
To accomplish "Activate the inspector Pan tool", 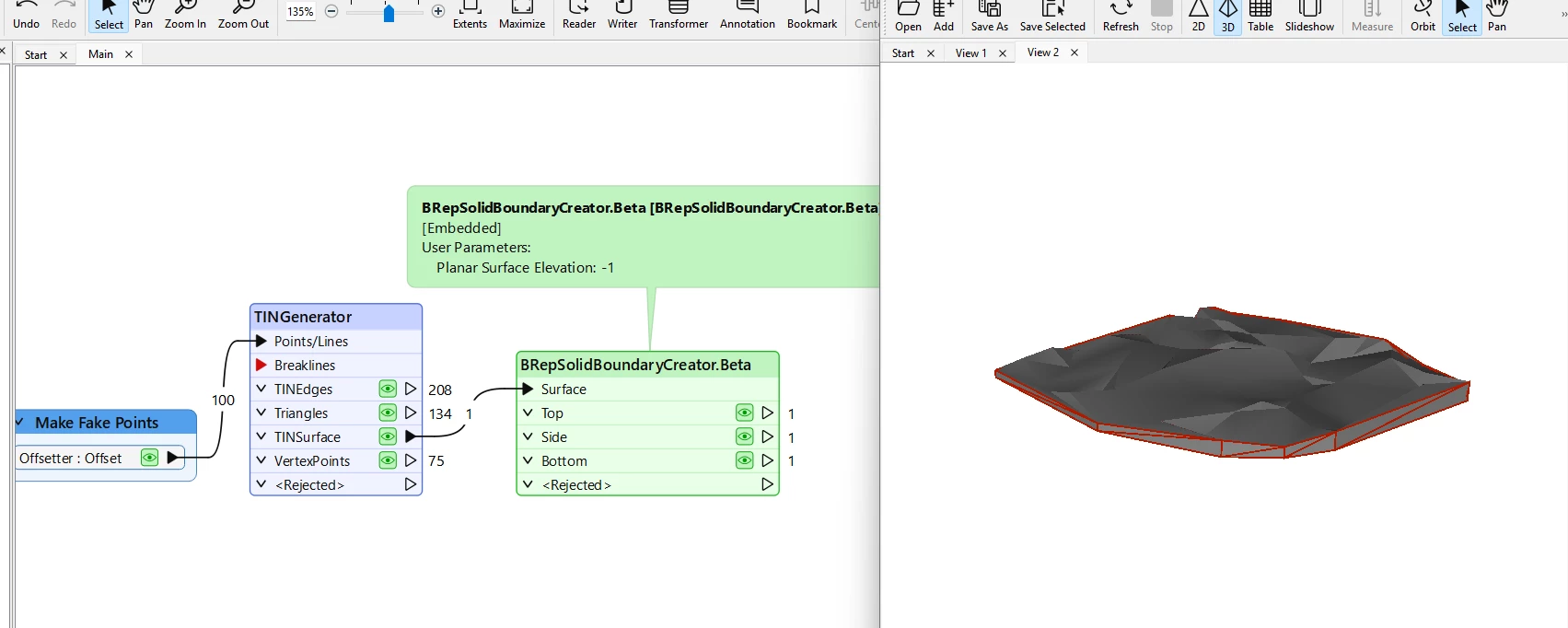I will coord(1497,17).
